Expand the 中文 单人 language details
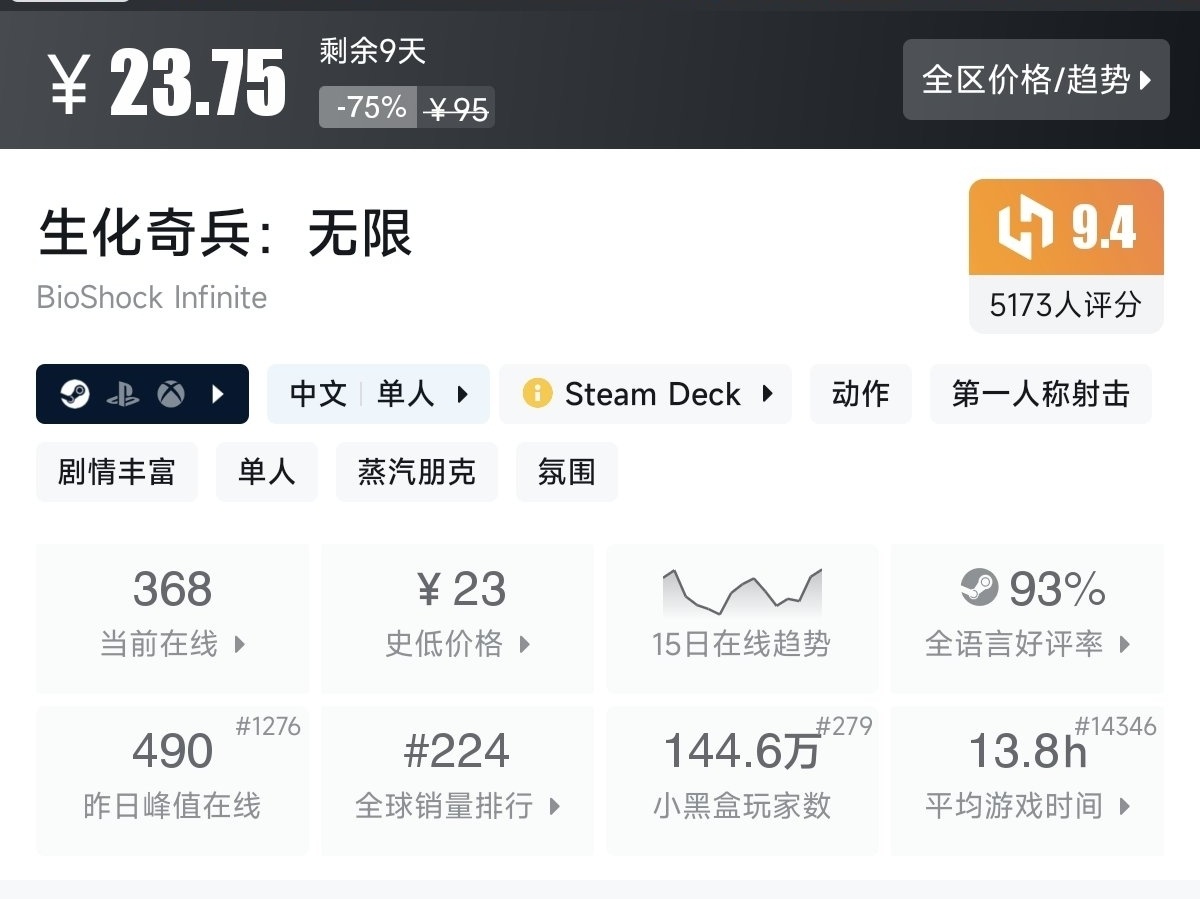This screenshot has height=899, width=1200. click(377, 394)
